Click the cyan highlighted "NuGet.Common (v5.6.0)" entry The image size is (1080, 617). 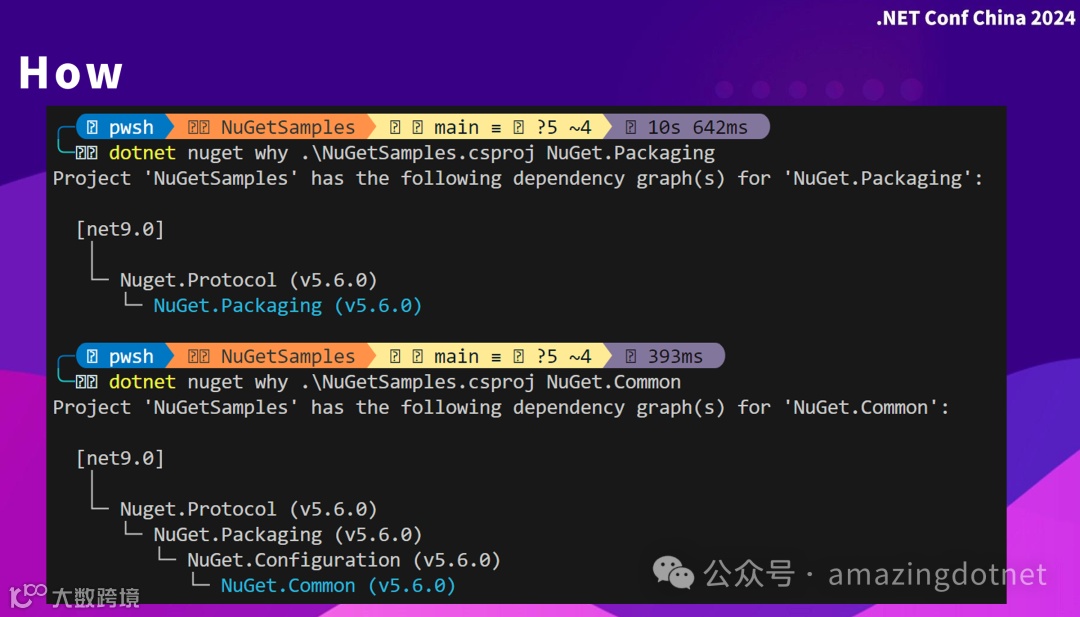338,586
